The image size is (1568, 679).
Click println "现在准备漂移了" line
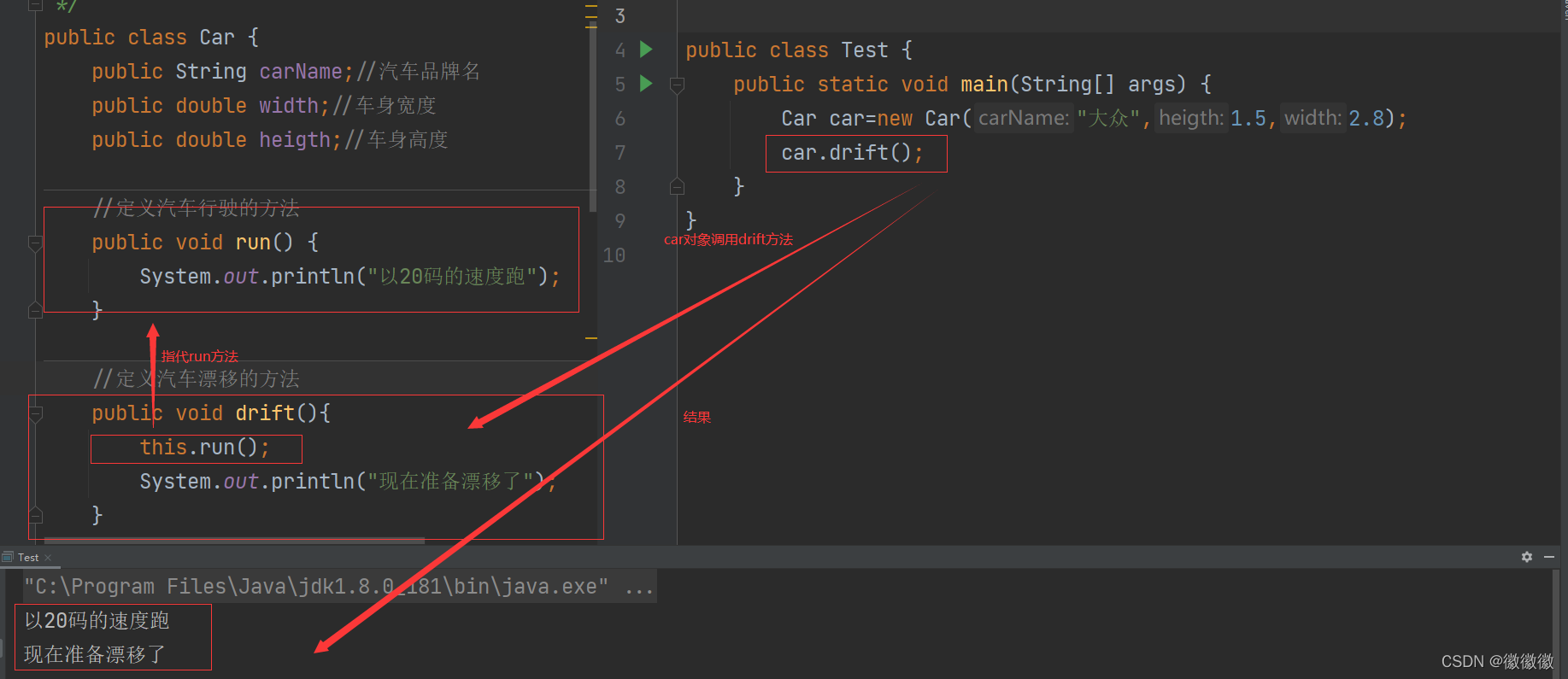pyautogui.click(x=348, y=481)
